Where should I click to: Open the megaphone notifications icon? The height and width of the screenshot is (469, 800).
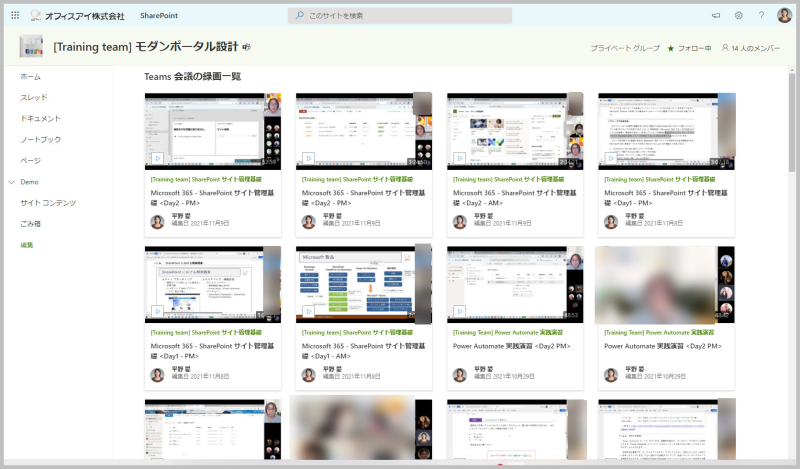pyautogui.click(x=716, y=15)
